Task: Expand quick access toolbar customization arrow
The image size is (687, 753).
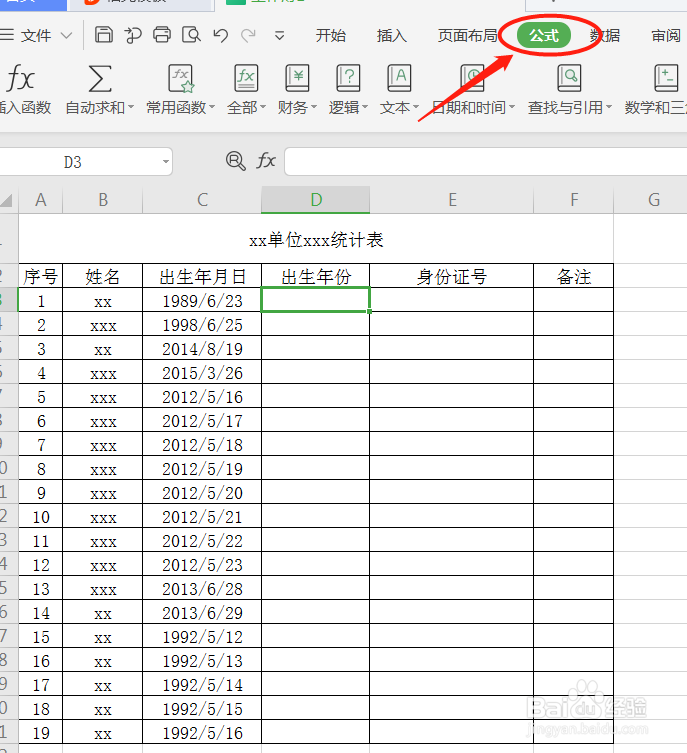Action: tap(279, 36)
